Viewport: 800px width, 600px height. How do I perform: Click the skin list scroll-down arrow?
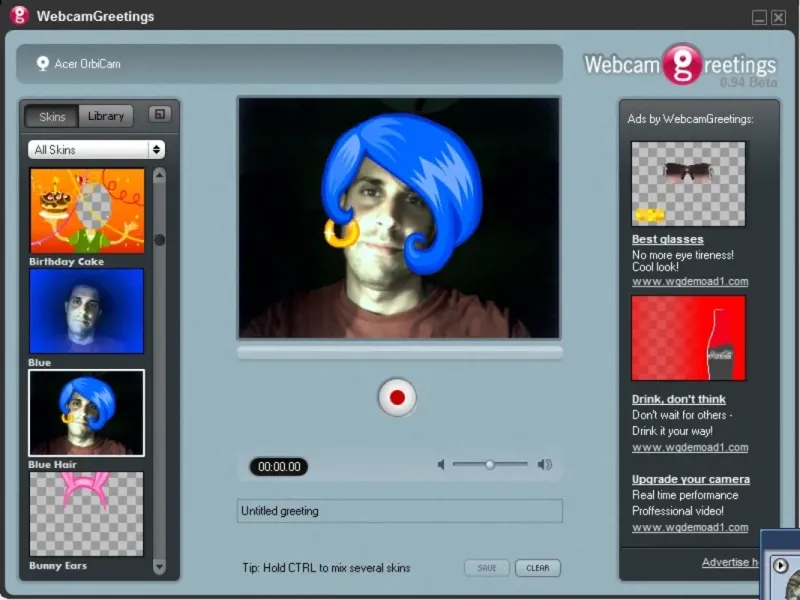[159, 566]
